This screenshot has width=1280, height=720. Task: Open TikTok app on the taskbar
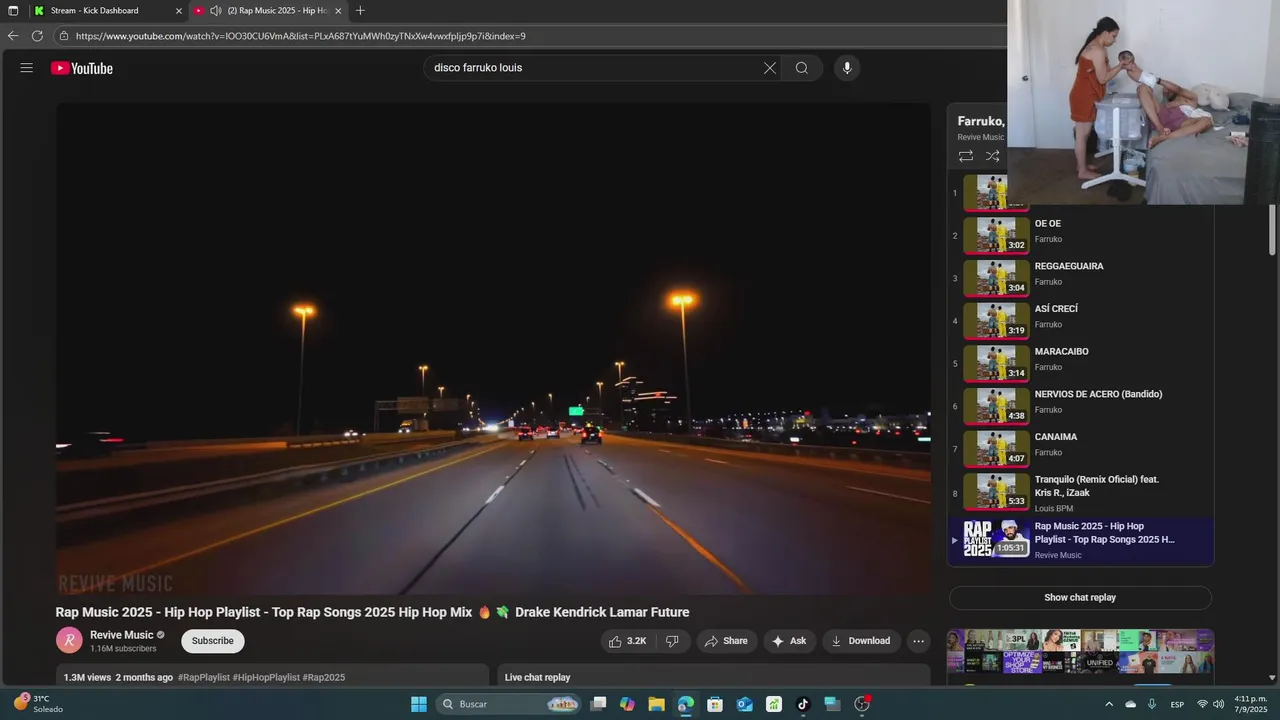coord(803,704)
